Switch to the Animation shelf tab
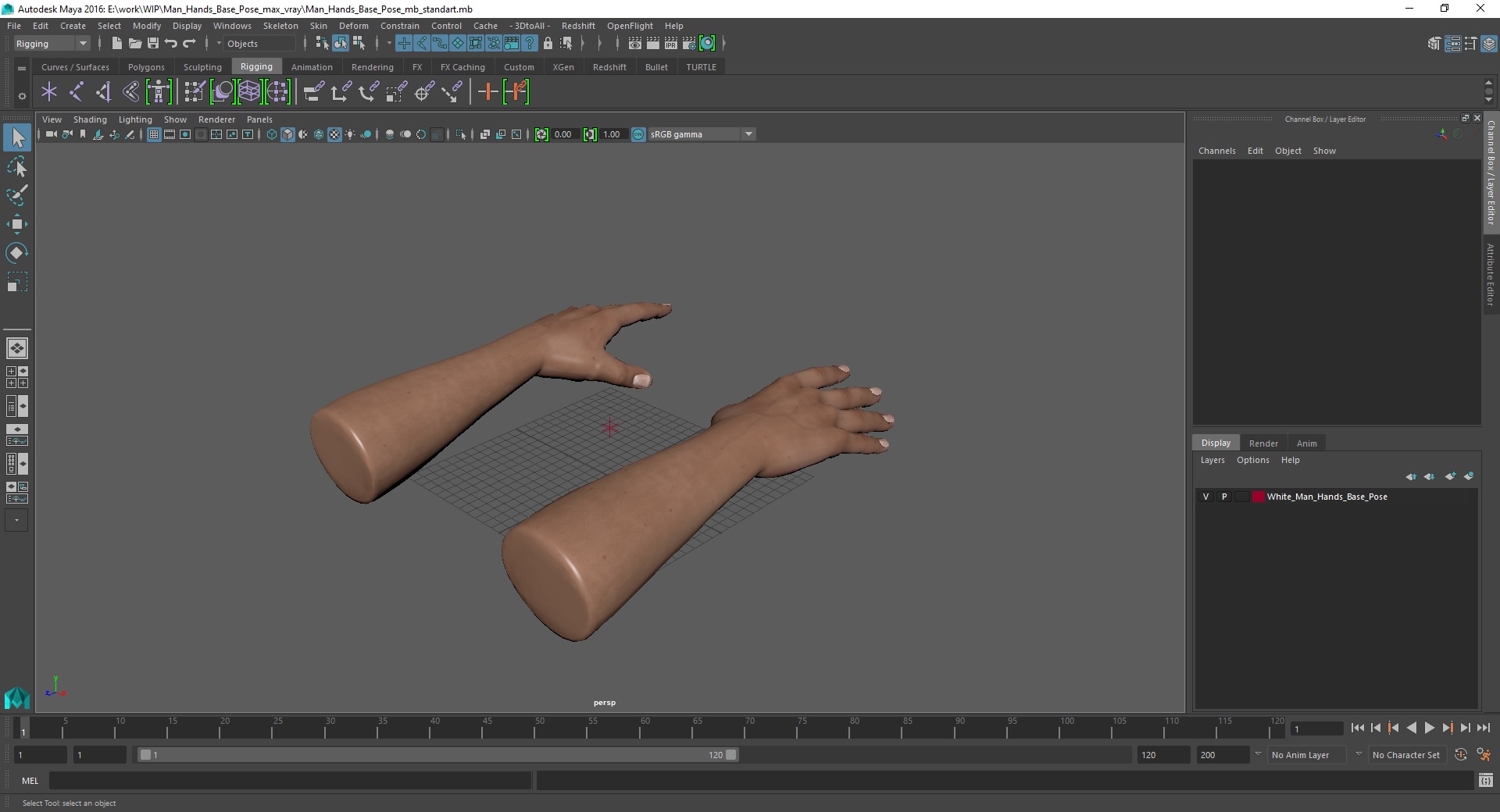Viewport: 1500px width, 812px height. 312,67
